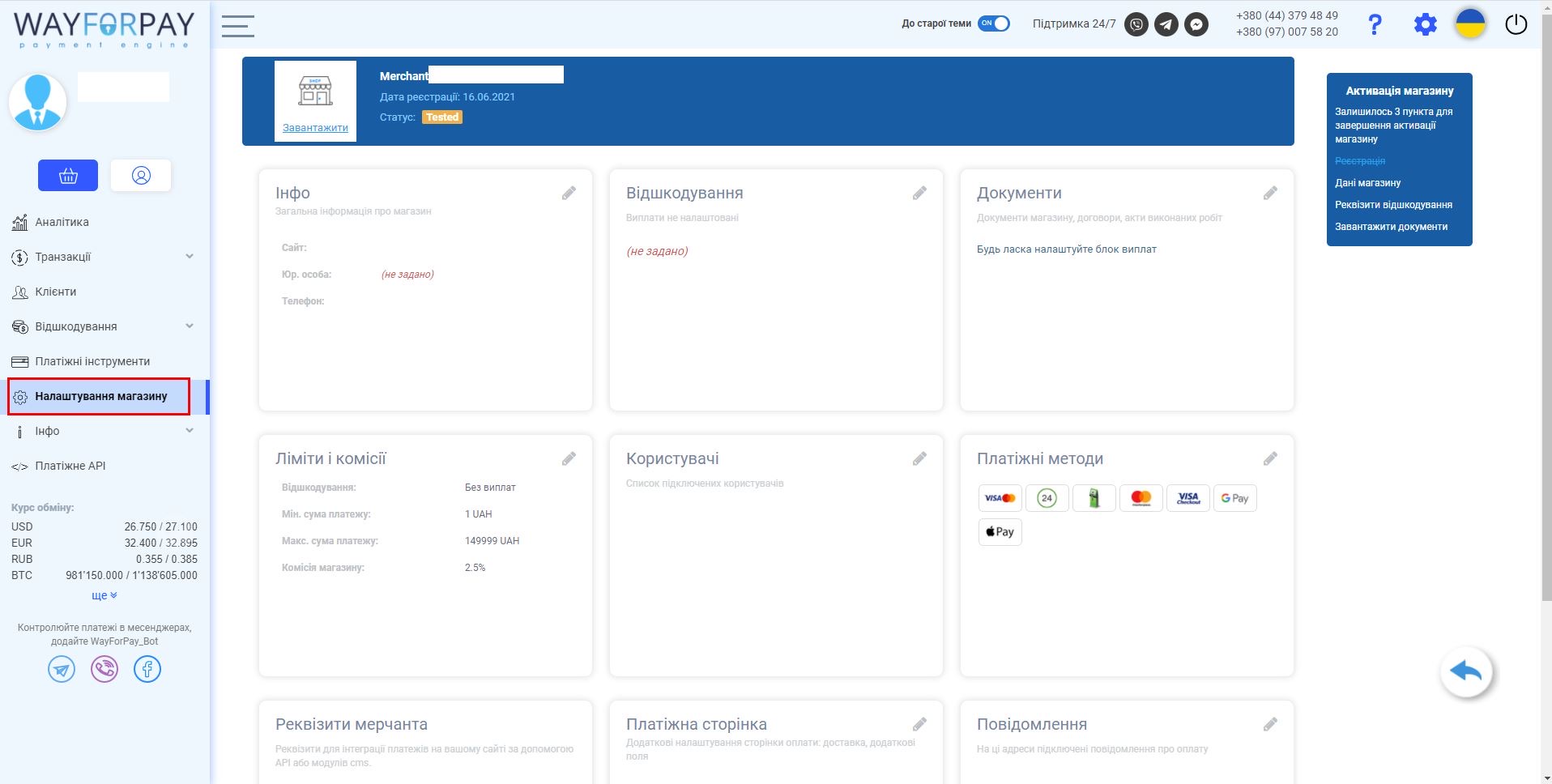Expand the Інфо sidebar menu
This screenshot has width=1552, height=784.
coord(104,431)
